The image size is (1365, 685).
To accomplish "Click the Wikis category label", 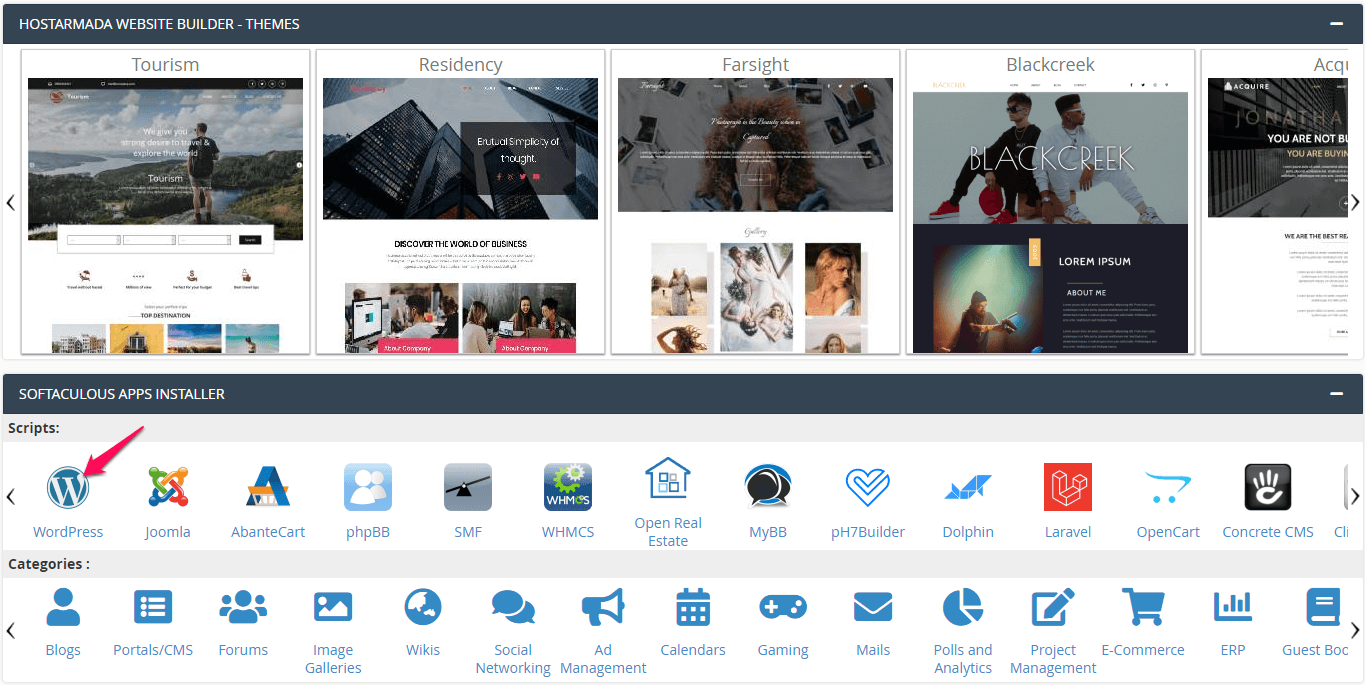I will pos(423,650).
